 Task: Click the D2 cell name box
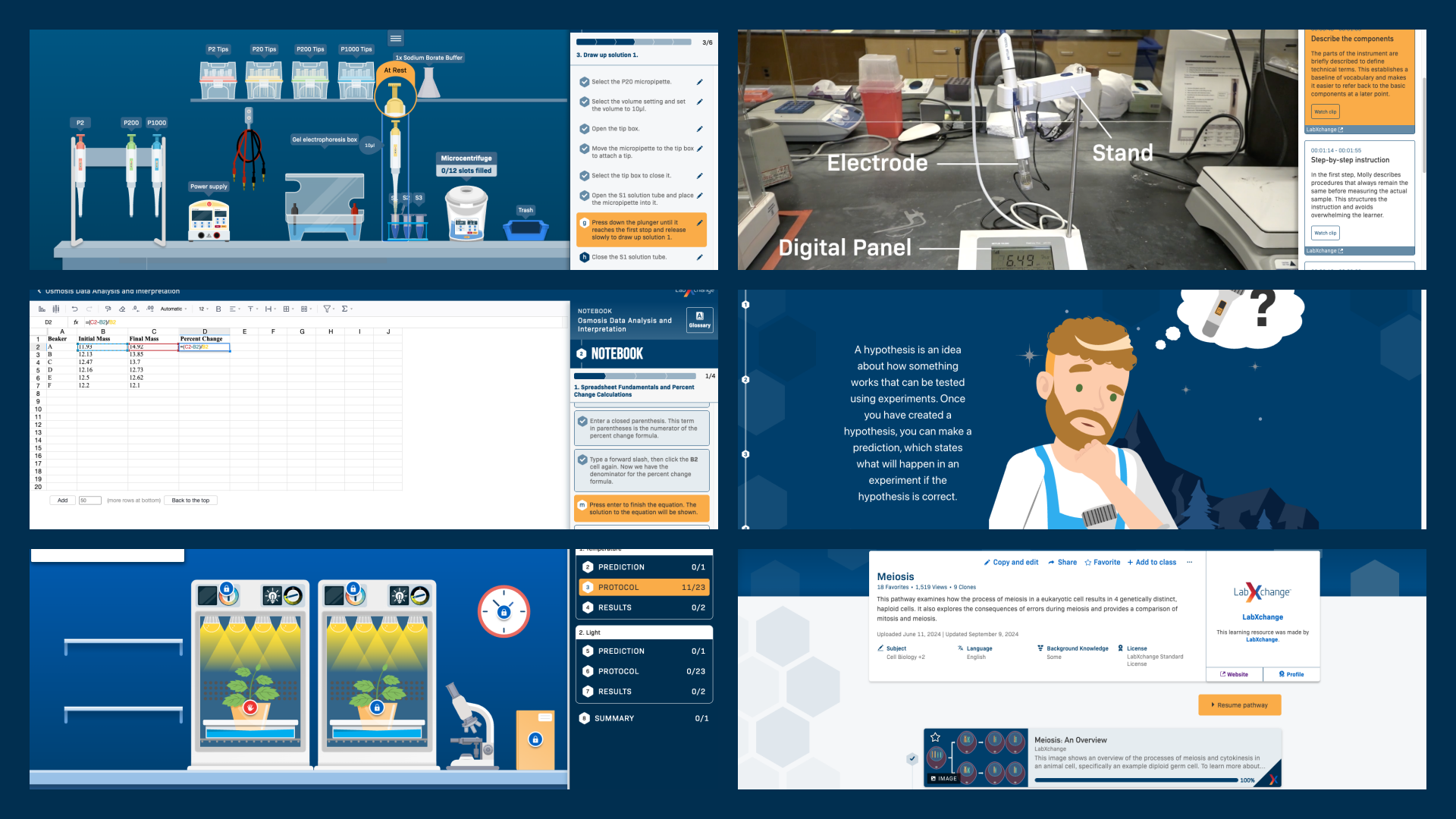tap(49, 322)
